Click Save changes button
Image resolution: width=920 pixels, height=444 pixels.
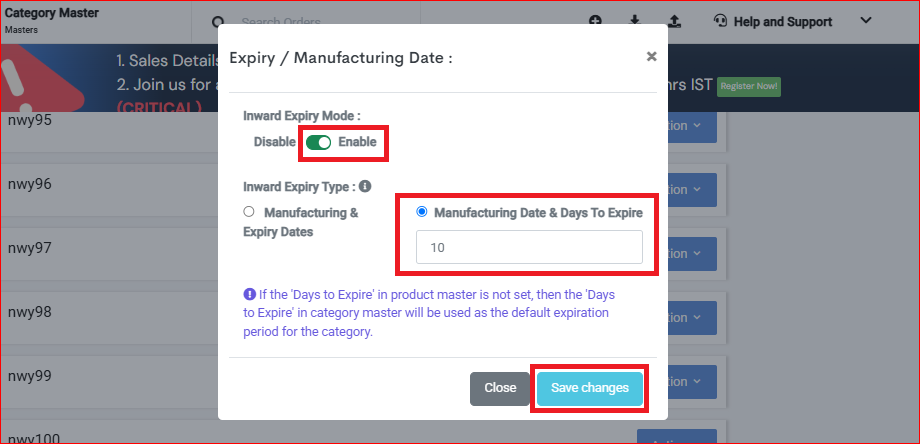click(590, 388)
